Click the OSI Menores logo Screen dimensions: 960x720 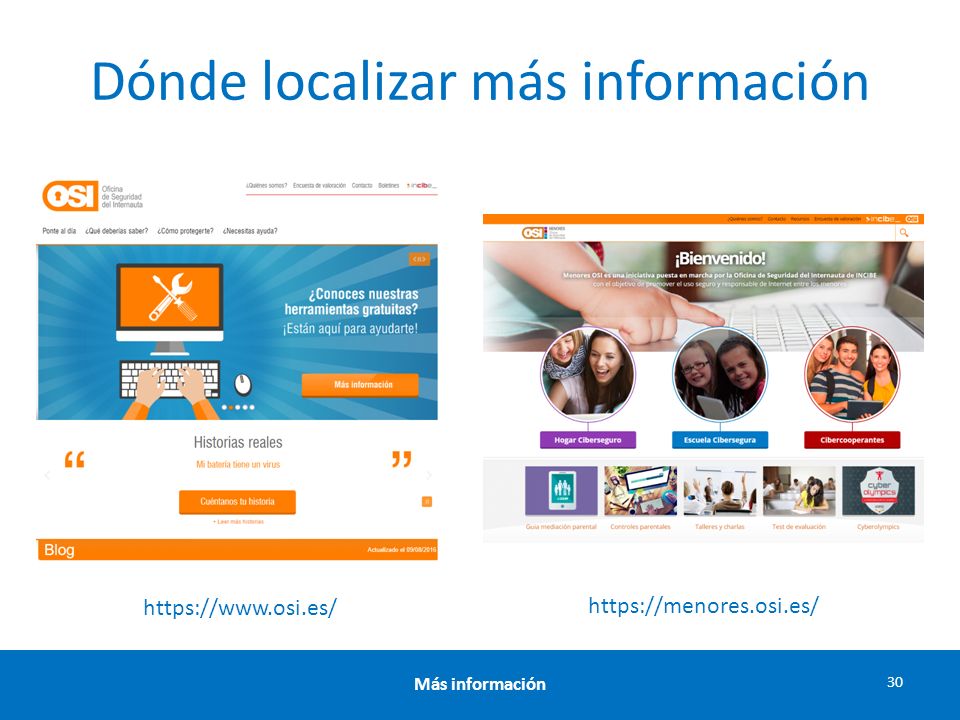[543, 233]
